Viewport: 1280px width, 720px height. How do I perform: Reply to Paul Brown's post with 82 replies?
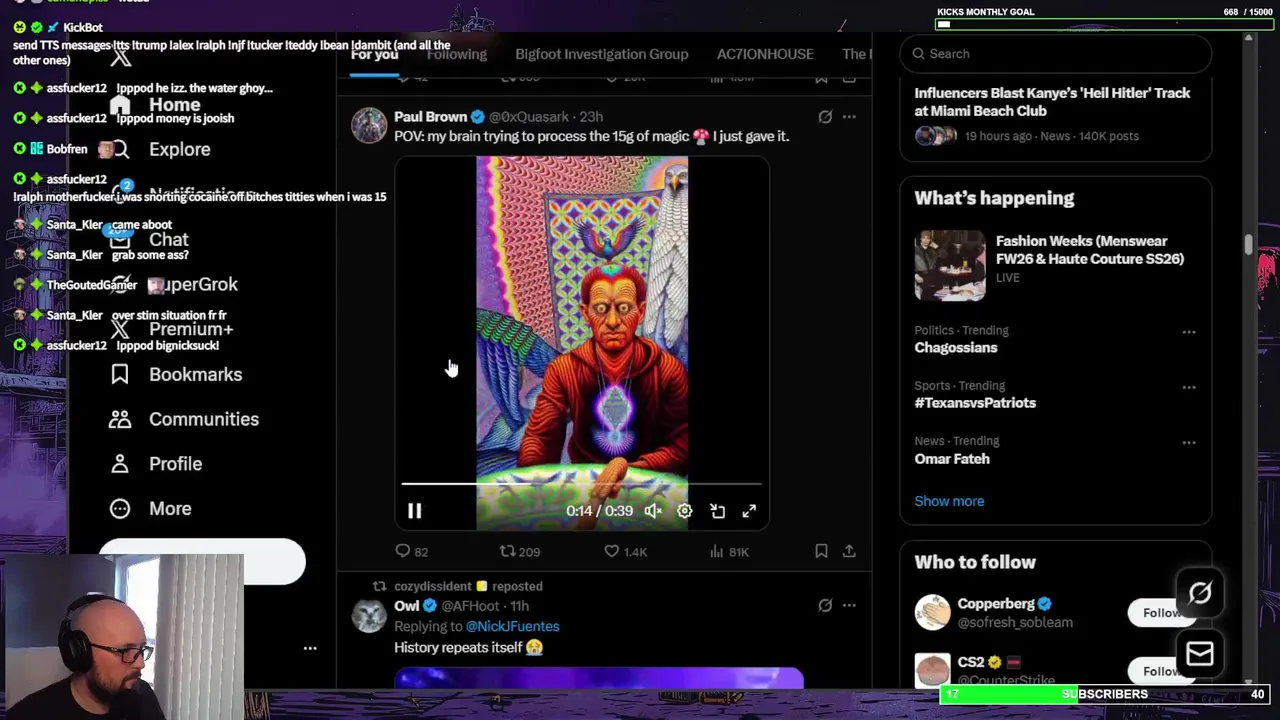point(412,551)
